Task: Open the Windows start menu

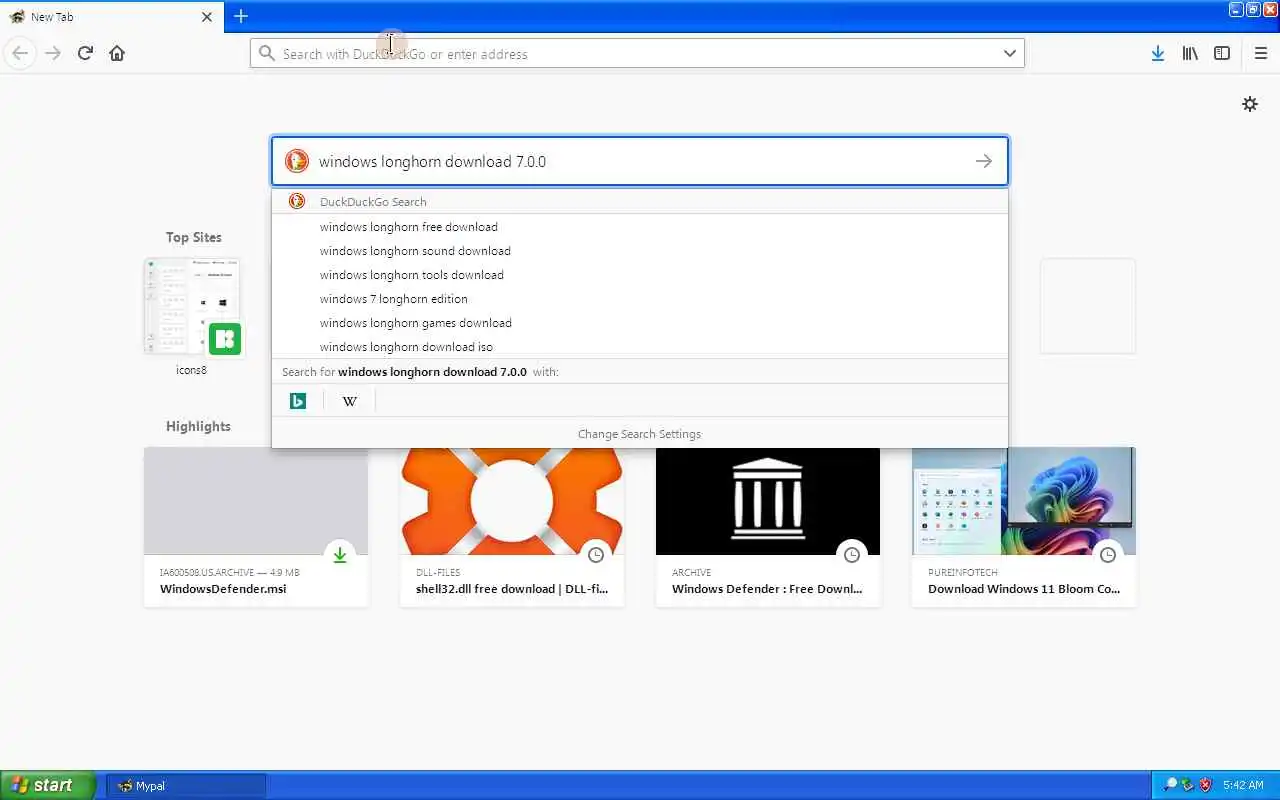Action: (x=48, y=786)
